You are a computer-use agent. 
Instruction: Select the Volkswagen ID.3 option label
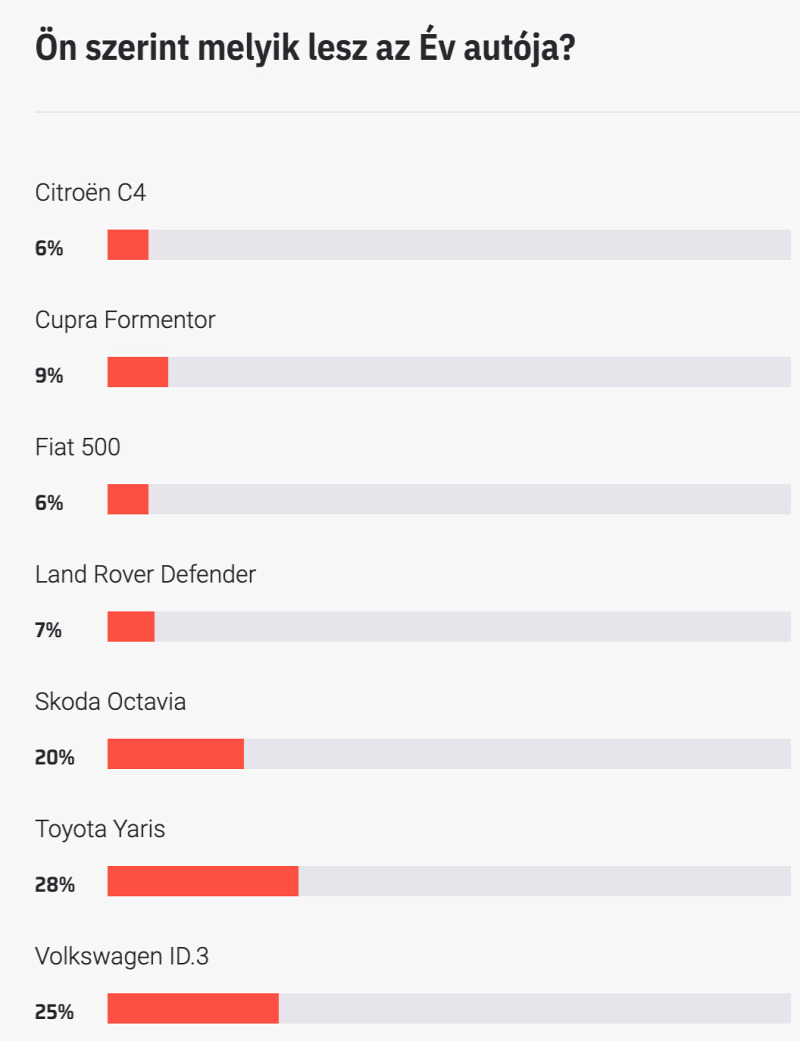(121, 957)
